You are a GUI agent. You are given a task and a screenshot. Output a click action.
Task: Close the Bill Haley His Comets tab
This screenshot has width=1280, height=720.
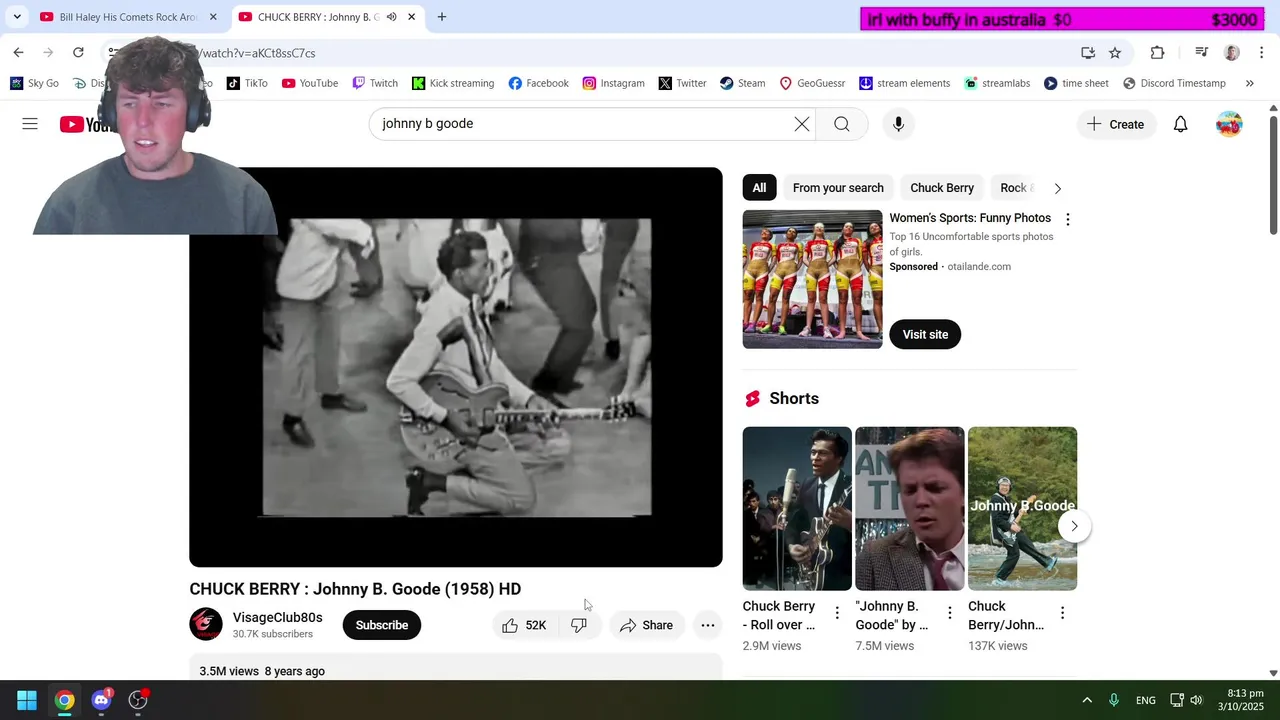pyautogui.click(x=213, y=17)
